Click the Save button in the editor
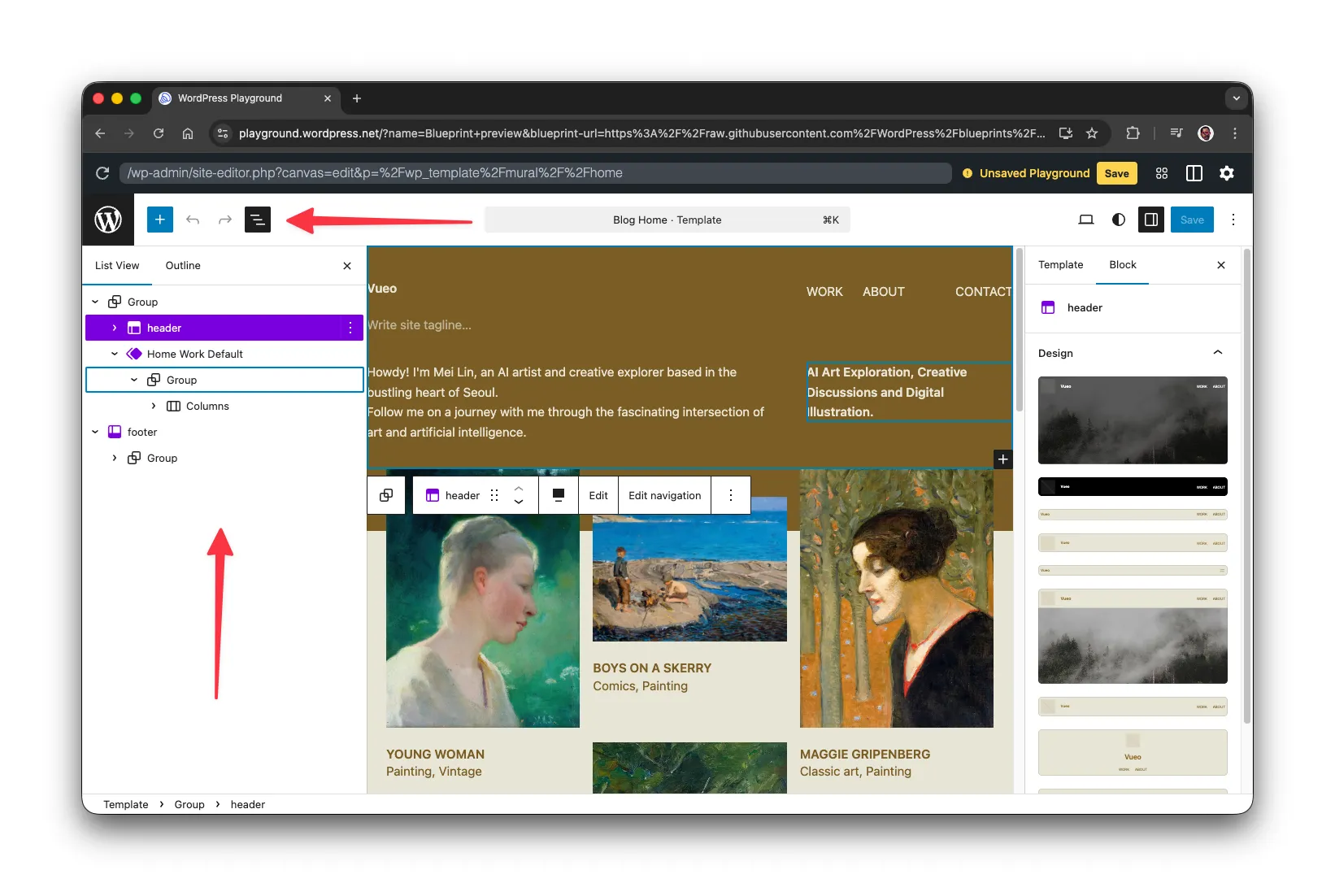This screenshot has height=896, width=1335. tap(1191, 220)
